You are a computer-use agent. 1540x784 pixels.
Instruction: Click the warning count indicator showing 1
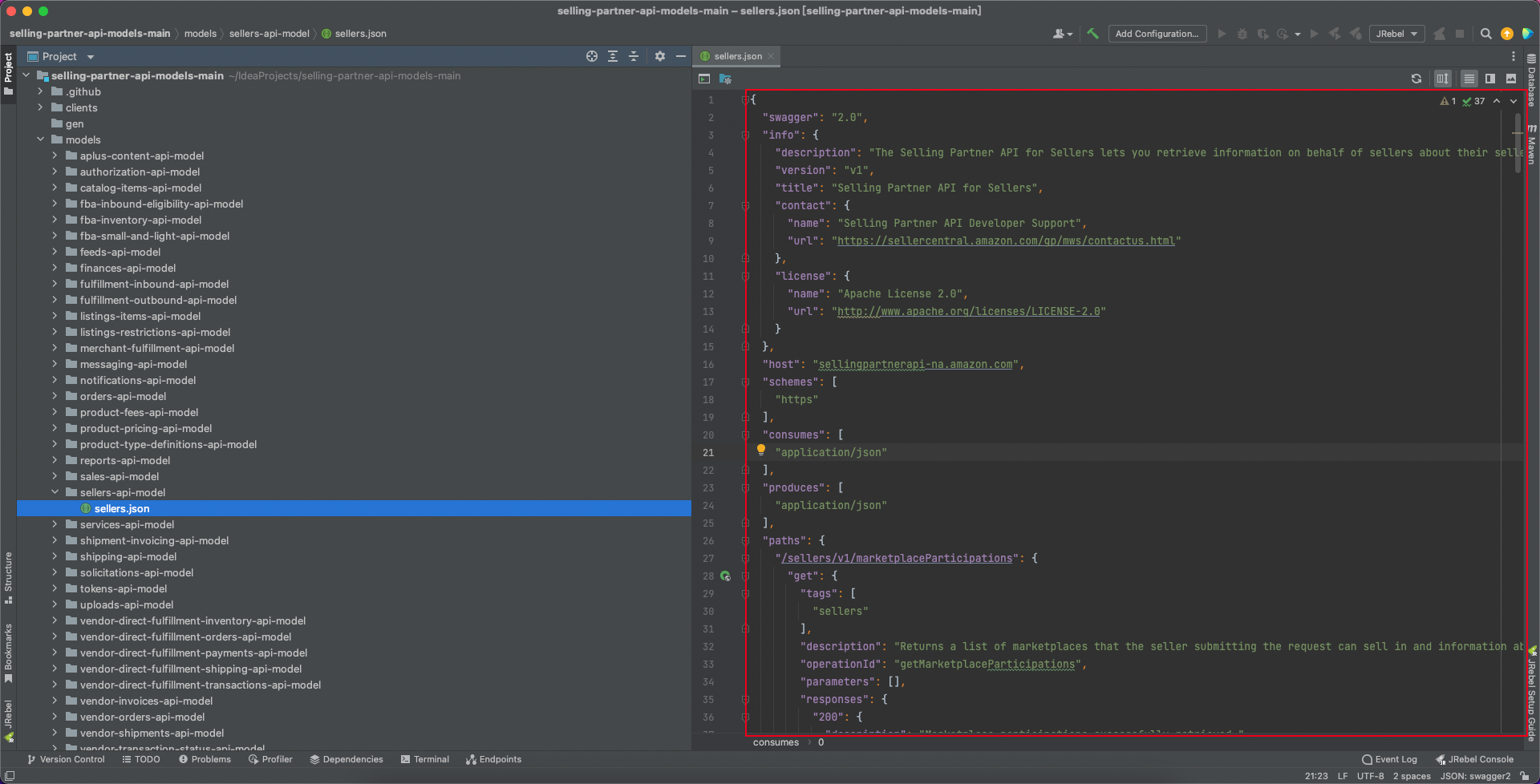1448,101
